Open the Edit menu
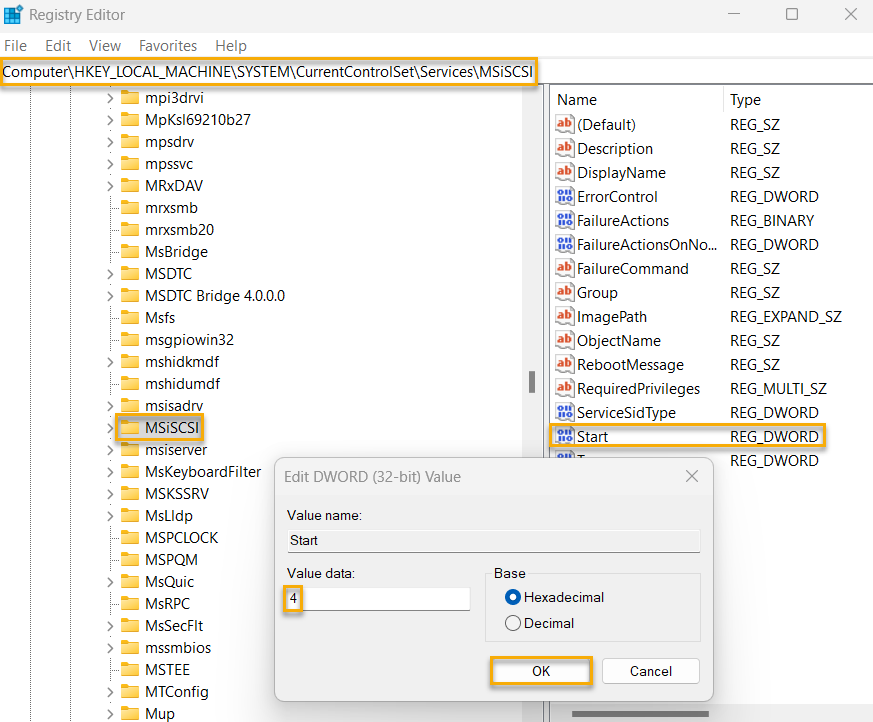 [x=57, y=45]
